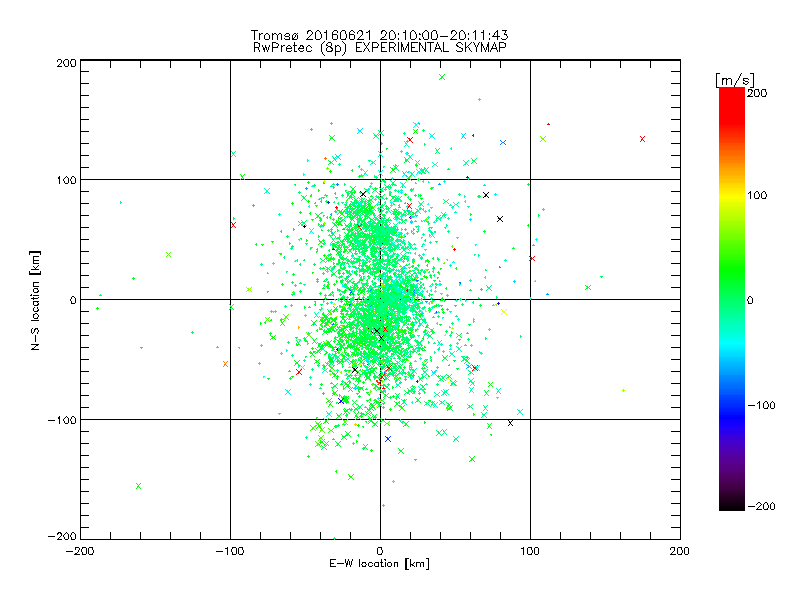Click the x-axis tick label 0
The height and width of the screenshot is (600, 800).
pos(380,551)
